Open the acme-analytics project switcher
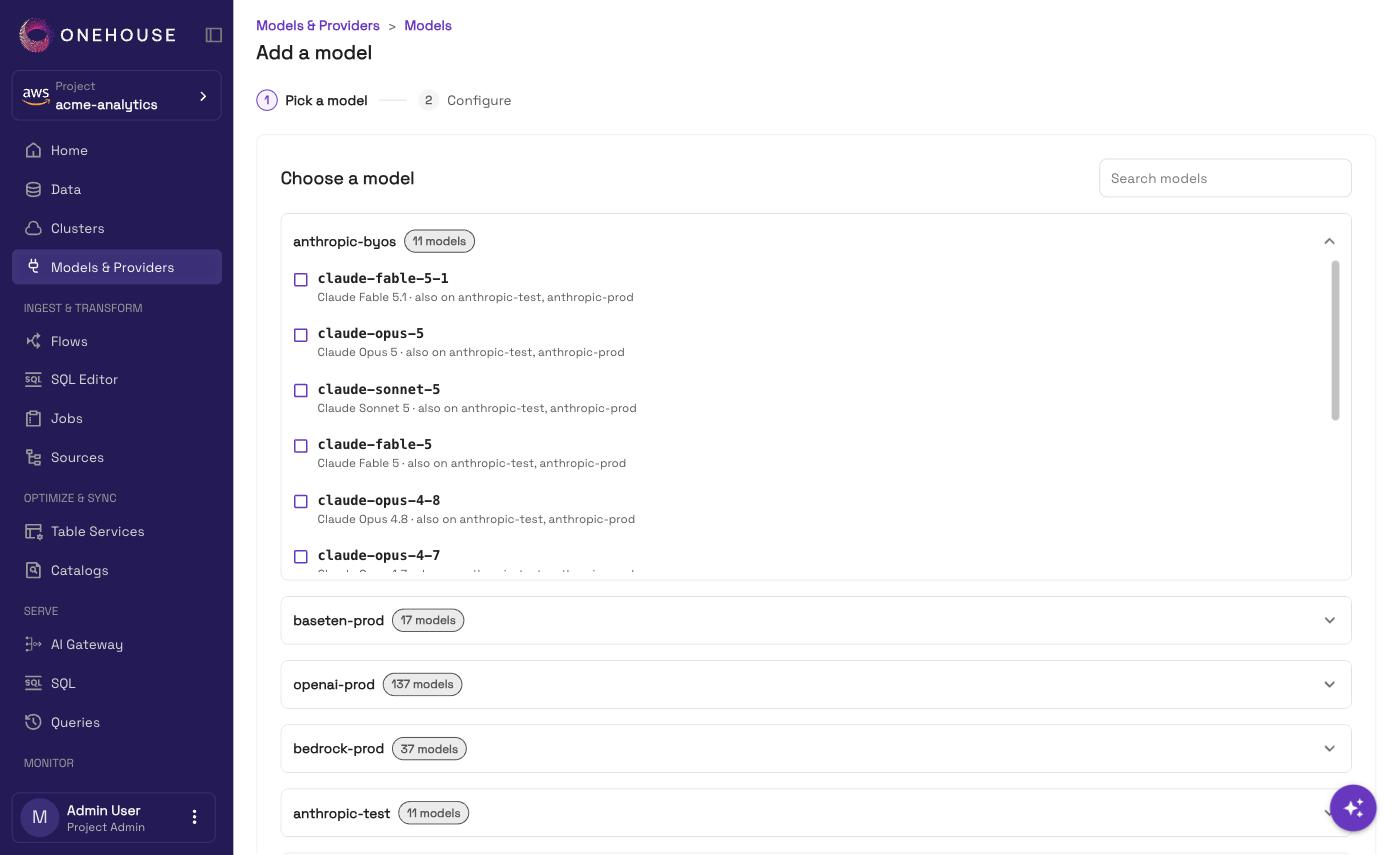The height and width of the screenshot is (855, 1400). click(x=117, y=96)
